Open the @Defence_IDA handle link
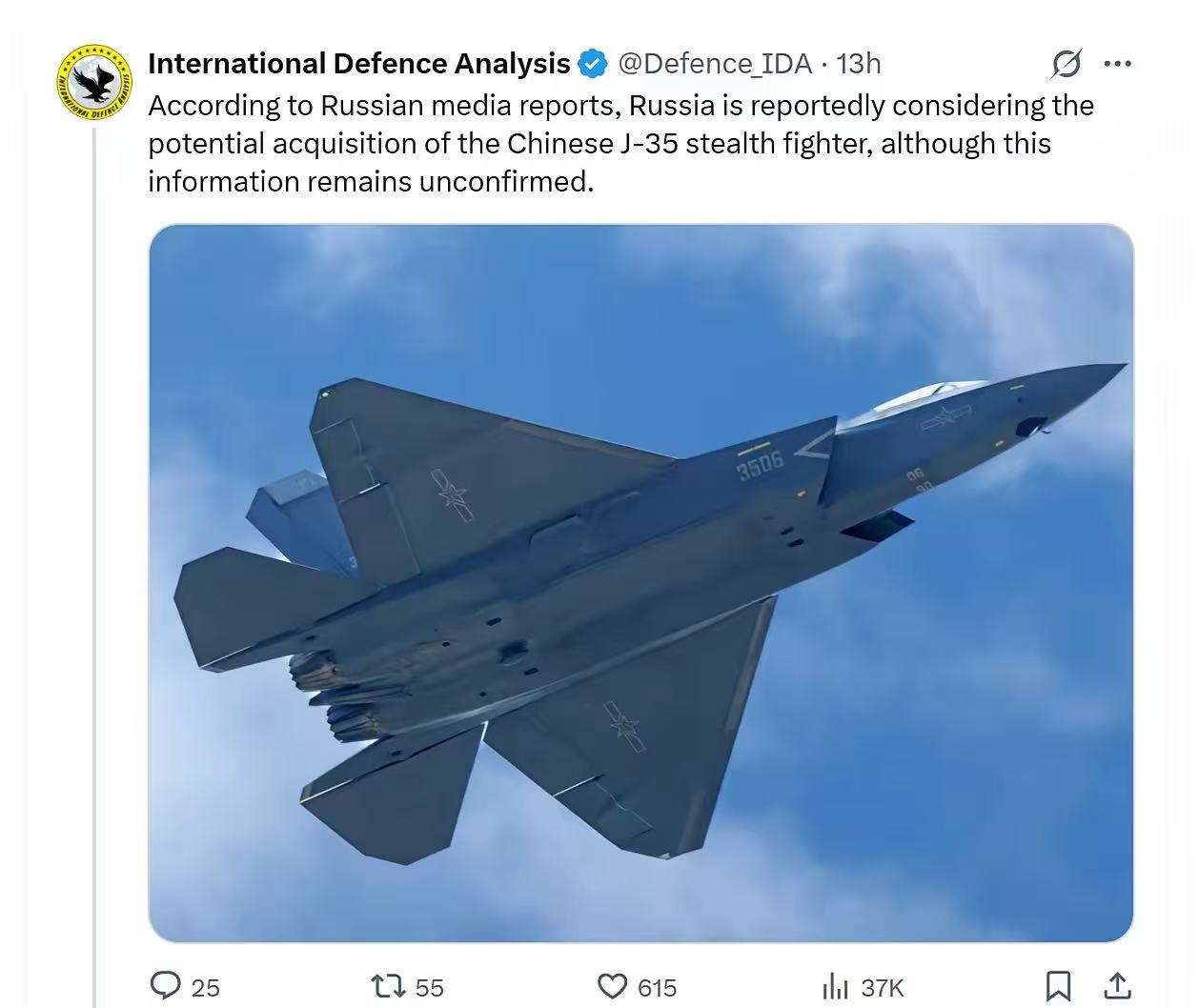 point(715,64)
